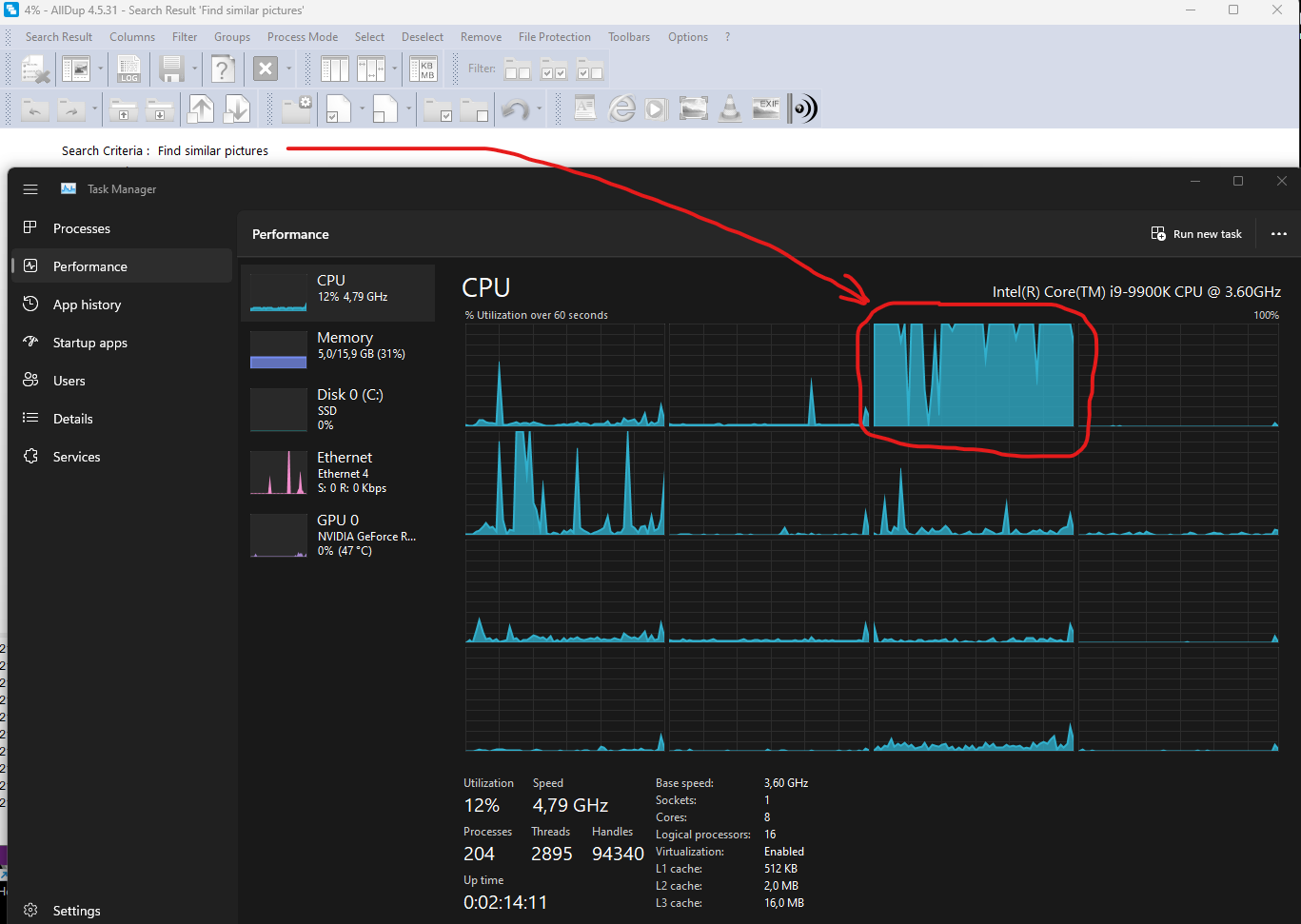1301x924 pixels.
Task: Open dropdown next to the X cancel icon
Action: pos(289,69)
